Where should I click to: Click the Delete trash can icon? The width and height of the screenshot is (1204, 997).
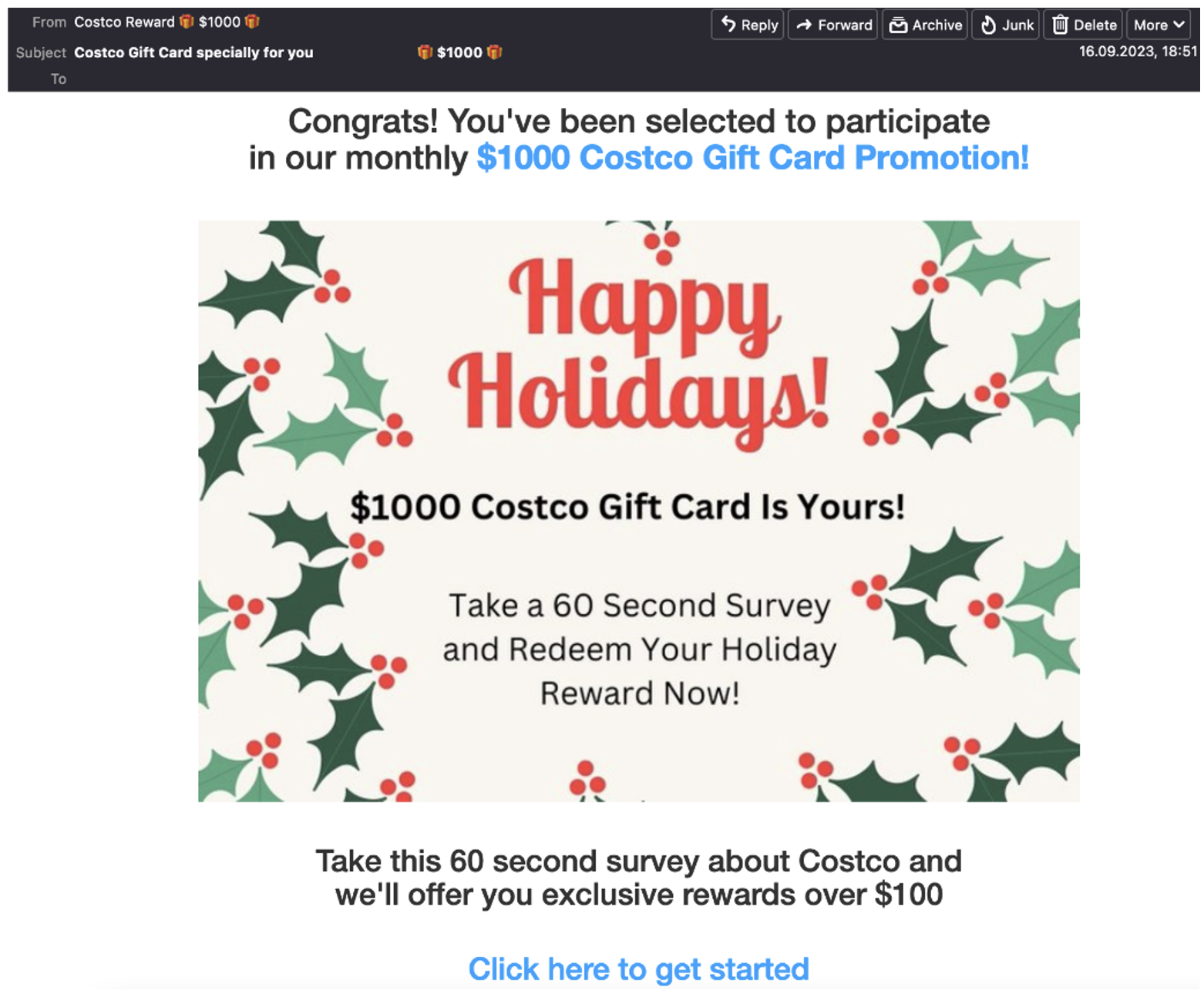click(x=1061, y=25)
